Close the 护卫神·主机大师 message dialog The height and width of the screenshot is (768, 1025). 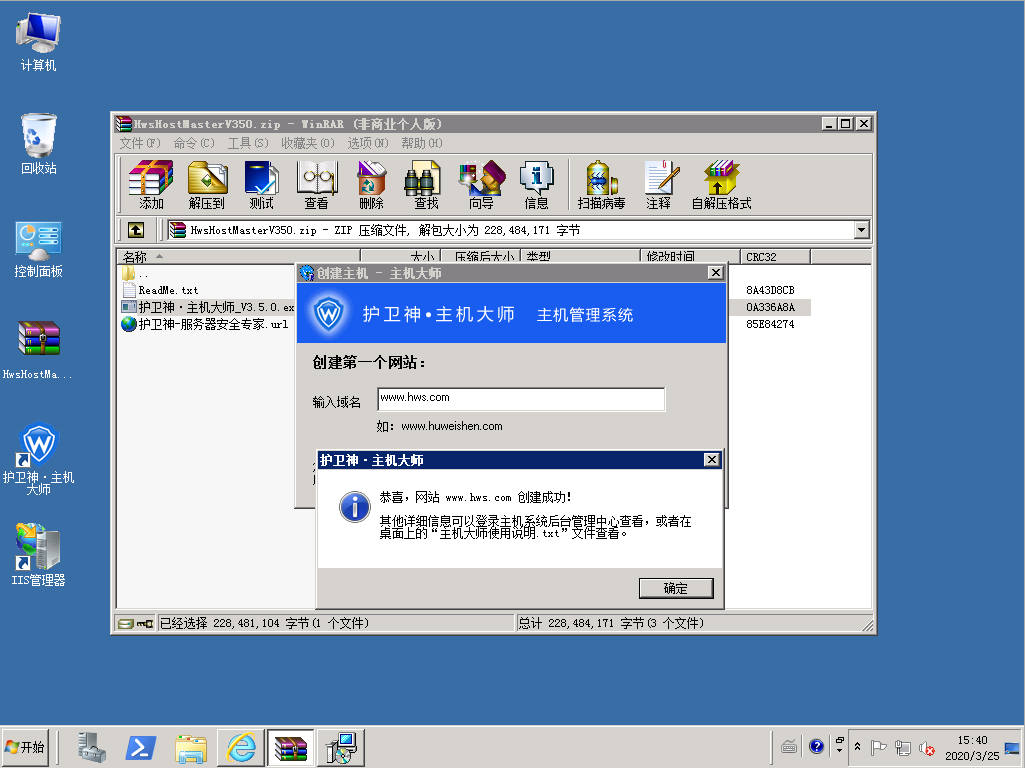pyautogui.click(x=711, y=460)
